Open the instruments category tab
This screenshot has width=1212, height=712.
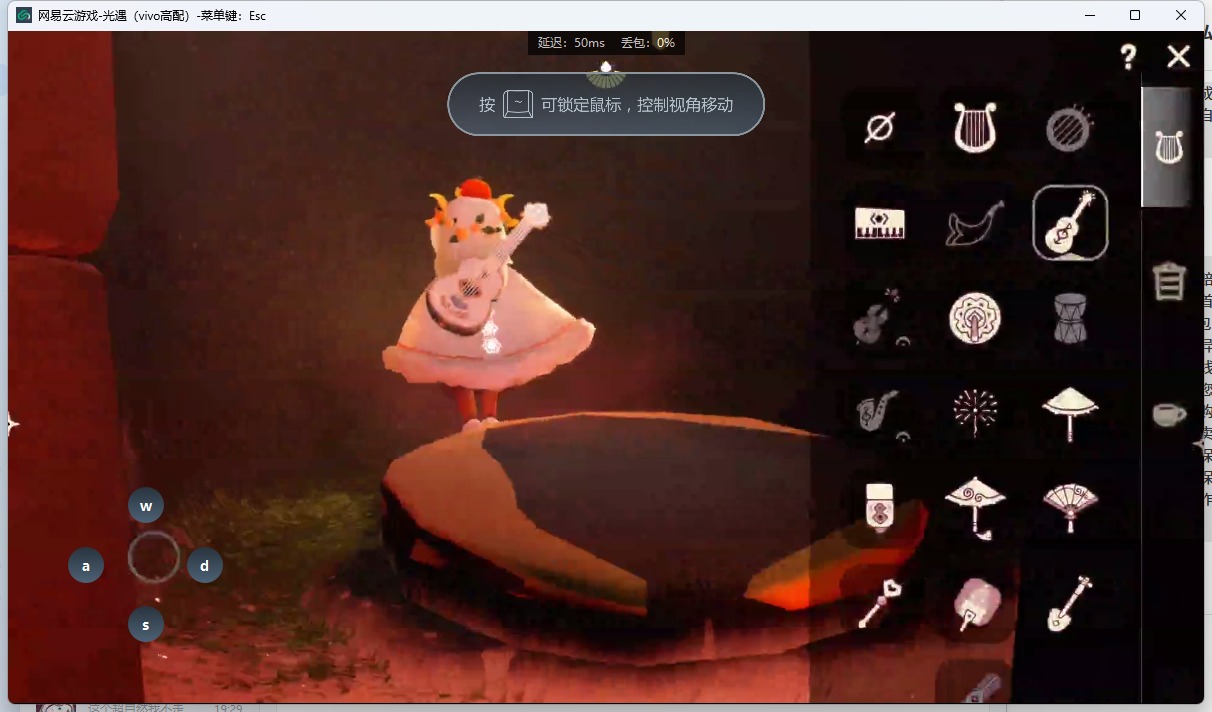coord(1169,147)
